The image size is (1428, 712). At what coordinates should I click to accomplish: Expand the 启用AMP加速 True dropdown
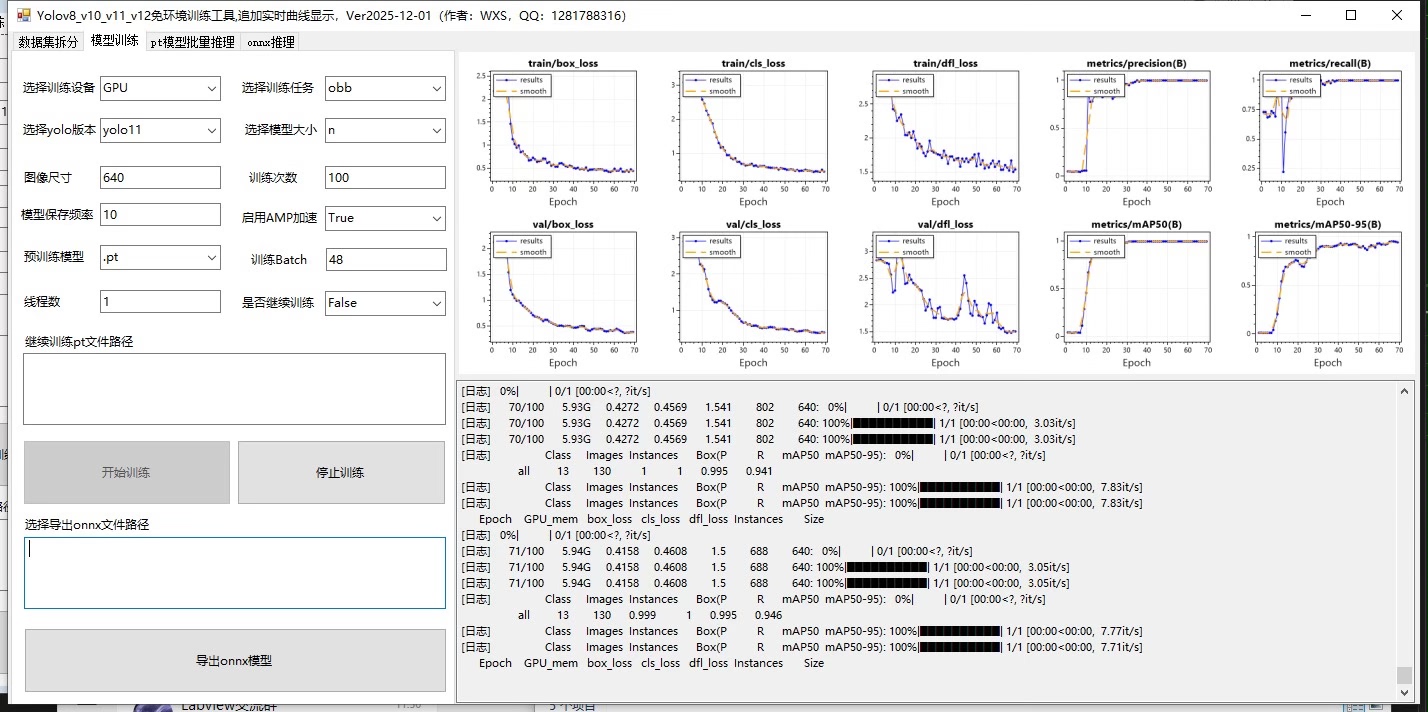[385, 218]
